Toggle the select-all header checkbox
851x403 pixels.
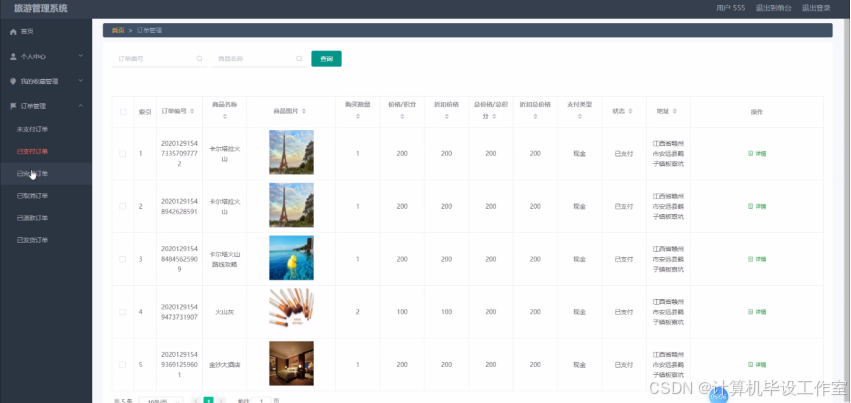click(123, 112)
